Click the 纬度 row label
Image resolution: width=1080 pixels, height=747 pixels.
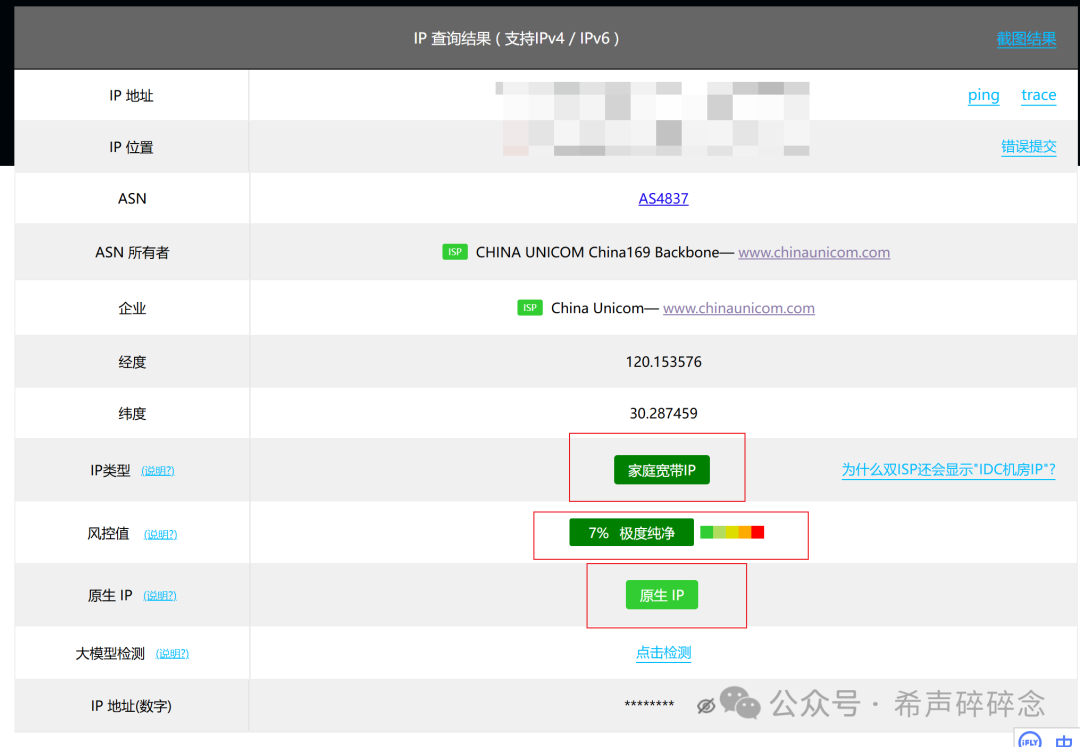coord(132,414)
